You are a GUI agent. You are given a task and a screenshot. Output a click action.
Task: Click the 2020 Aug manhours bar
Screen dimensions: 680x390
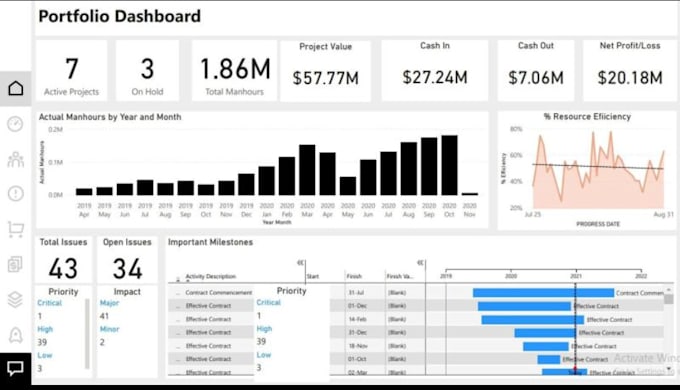coord(409,168)
